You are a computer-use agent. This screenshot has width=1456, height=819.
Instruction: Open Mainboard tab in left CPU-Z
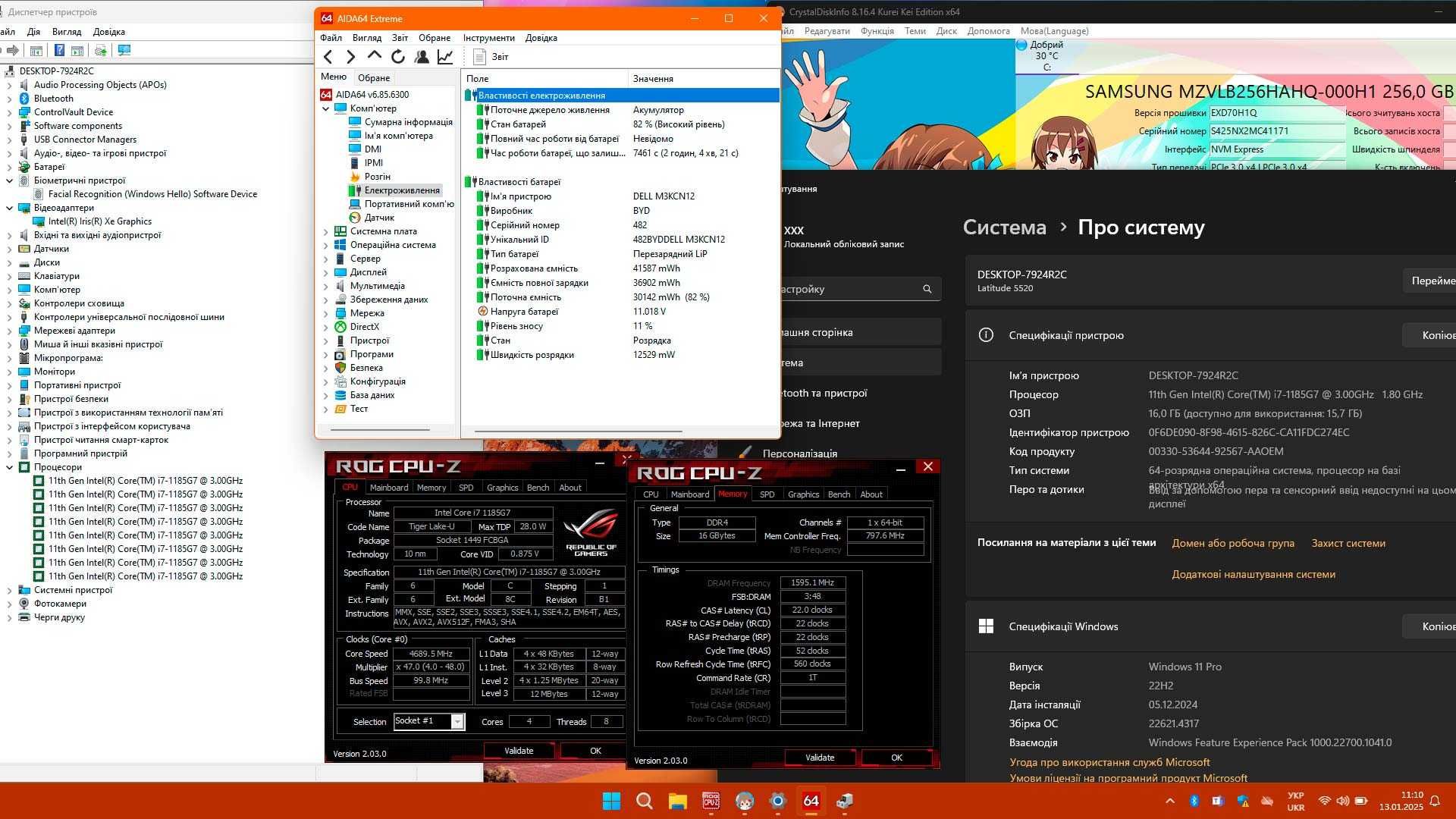389,488
